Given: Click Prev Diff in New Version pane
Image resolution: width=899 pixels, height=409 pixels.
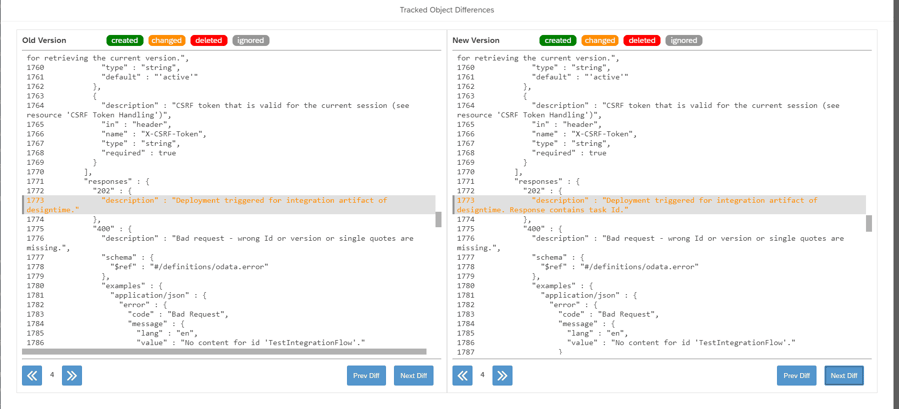Looking at the screenshot, I should pyautogui.click(x=797, y=375).
